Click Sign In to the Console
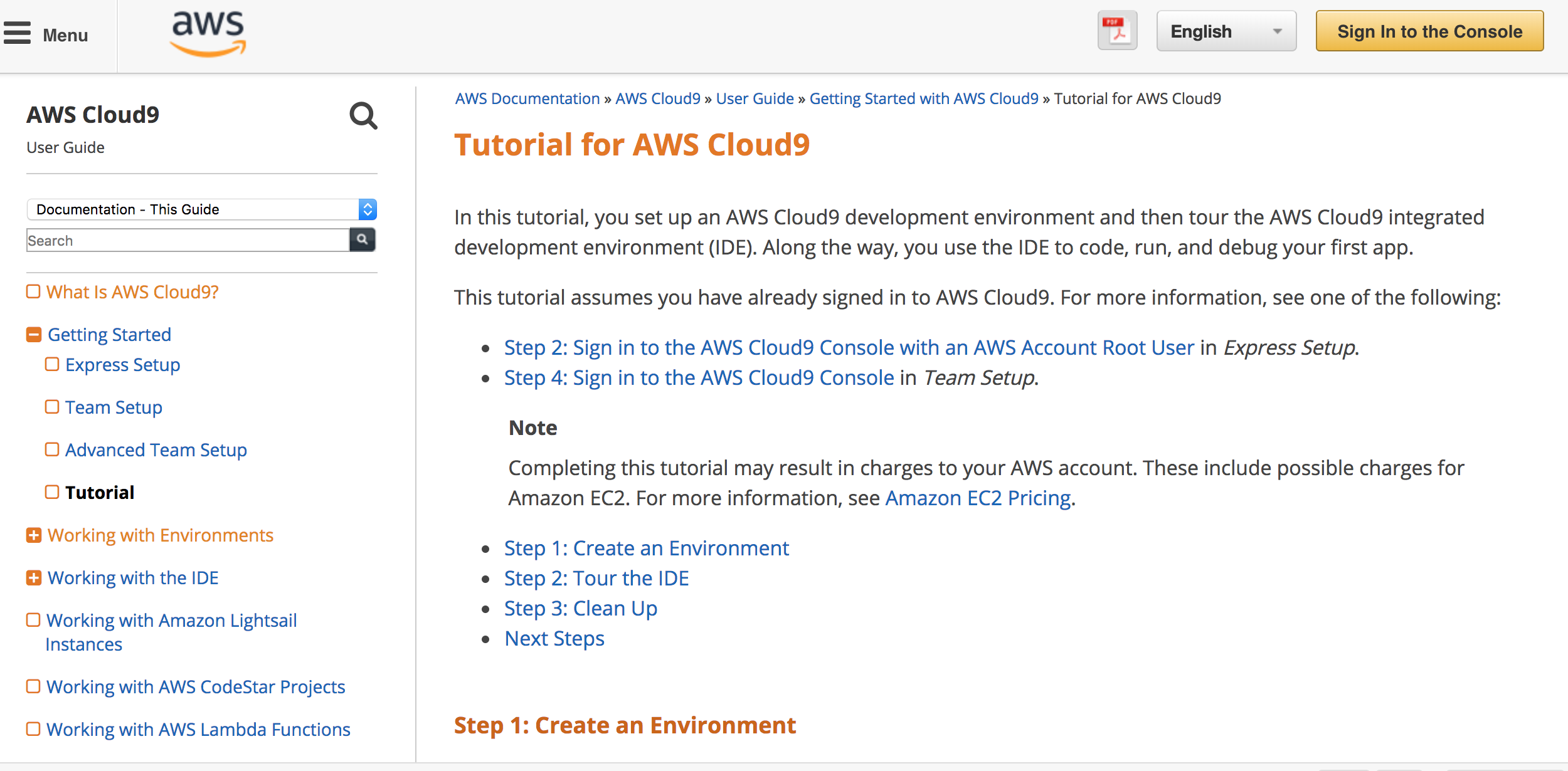The height and width of the screenshot is (771, 1568). click(x=1429, y=31)
